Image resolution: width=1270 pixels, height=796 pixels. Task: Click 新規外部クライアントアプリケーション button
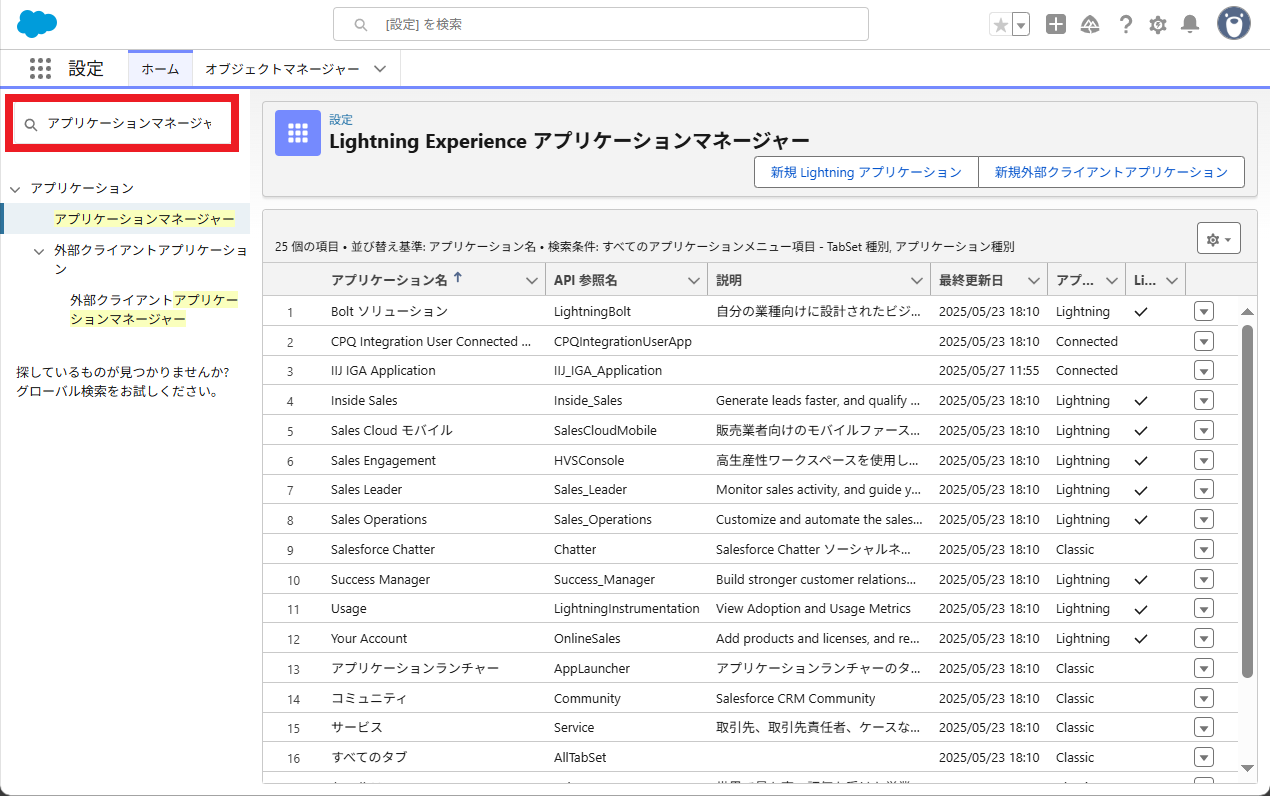[x=1110, y=172]
